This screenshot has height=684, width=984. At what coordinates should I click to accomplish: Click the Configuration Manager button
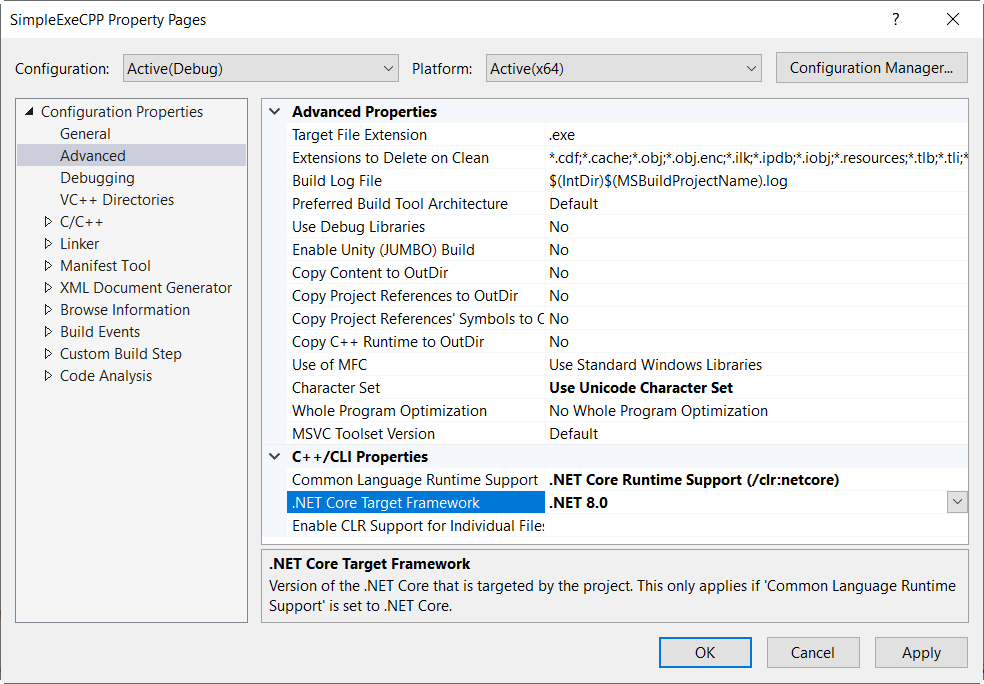pos(871,68)
